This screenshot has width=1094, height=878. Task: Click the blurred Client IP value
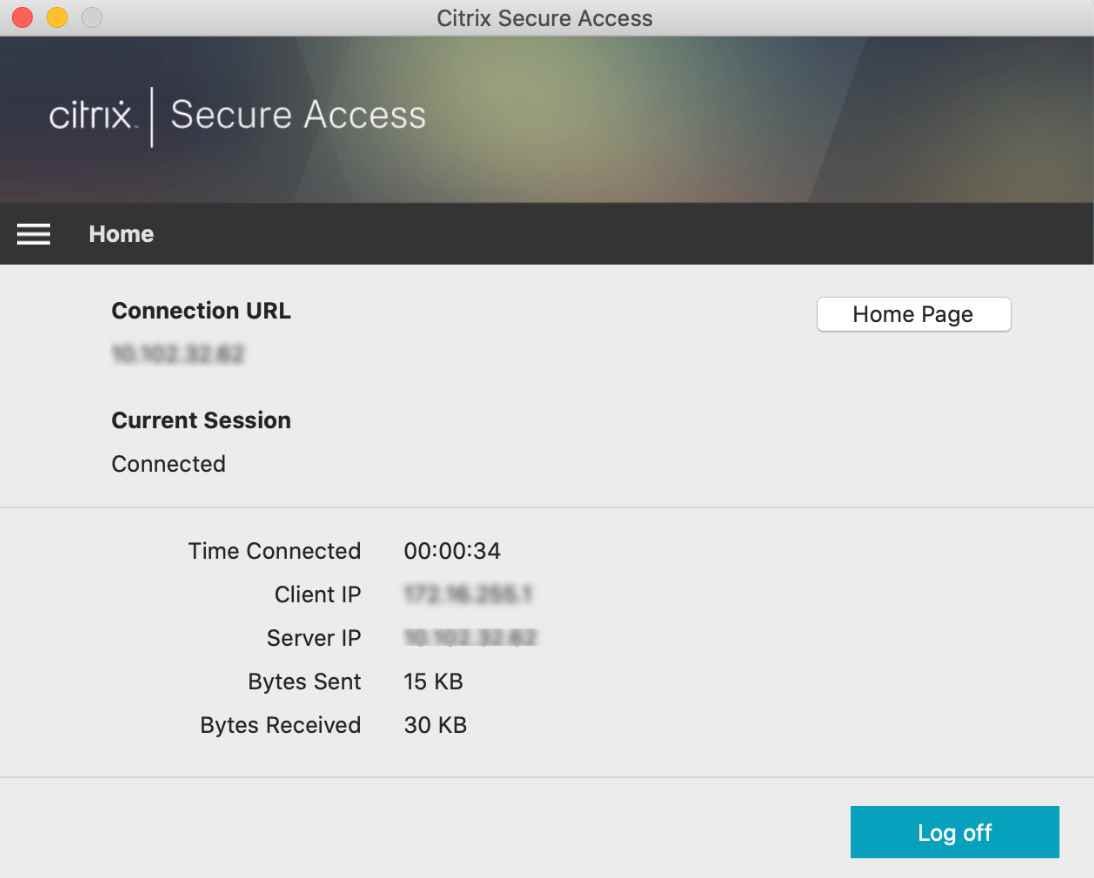point(468,594)
